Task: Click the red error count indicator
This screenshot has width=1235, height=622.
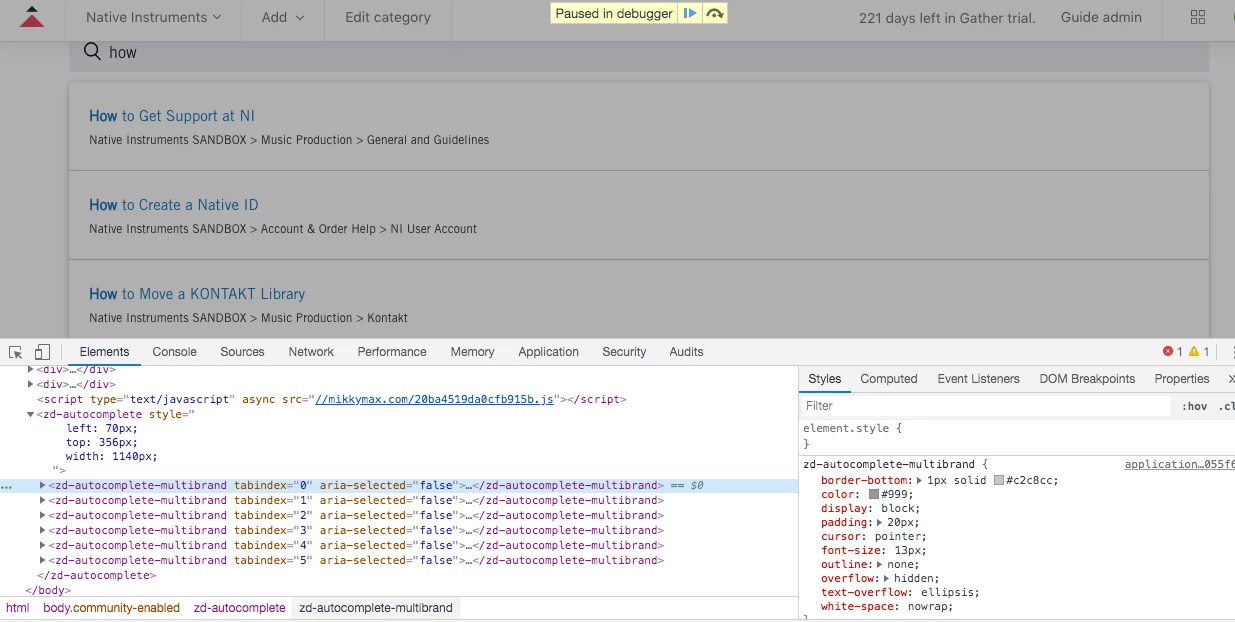Action: 1173,352
